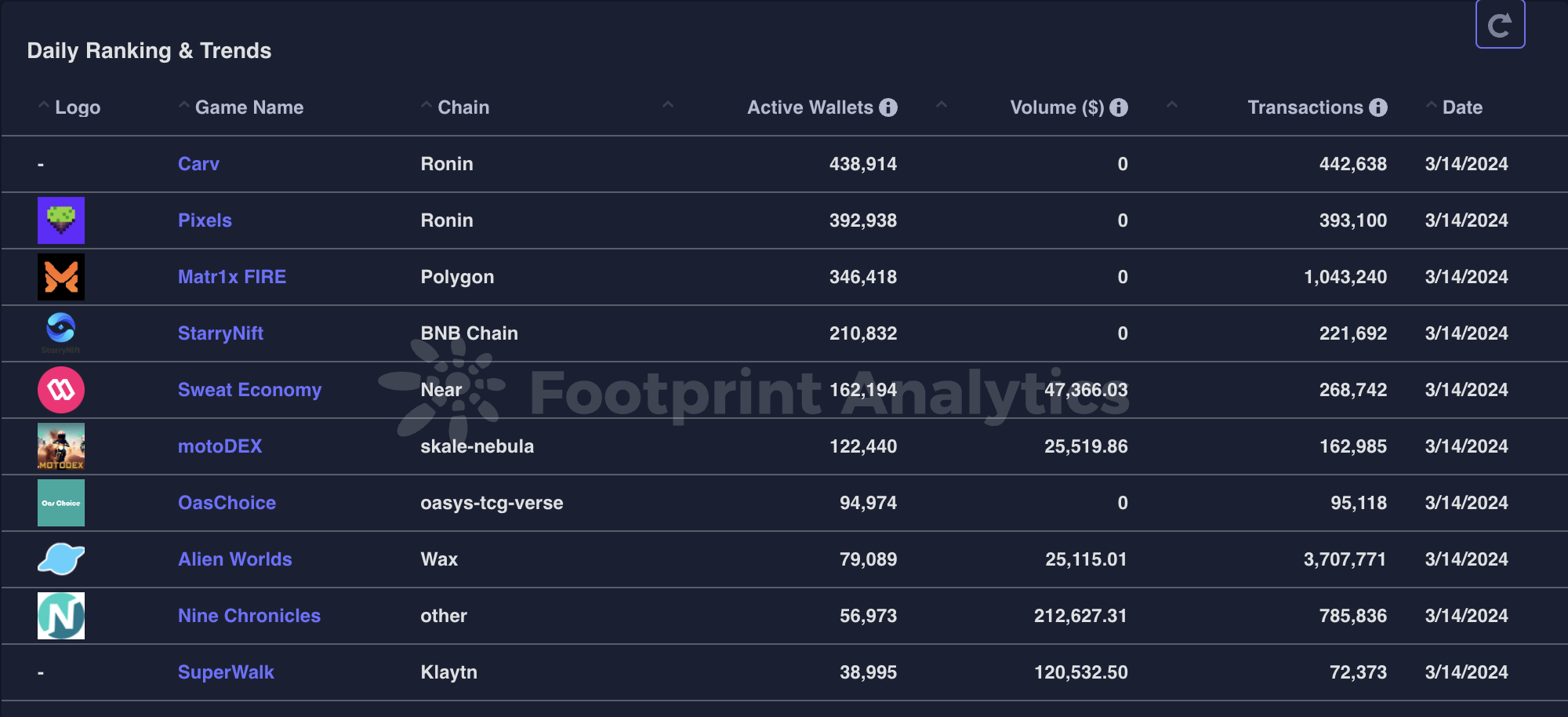Image resolution: width=1568 pixels, height=717 pixels.
Task: Click the StarryNift logo
Action: click(x=61, y=331)
